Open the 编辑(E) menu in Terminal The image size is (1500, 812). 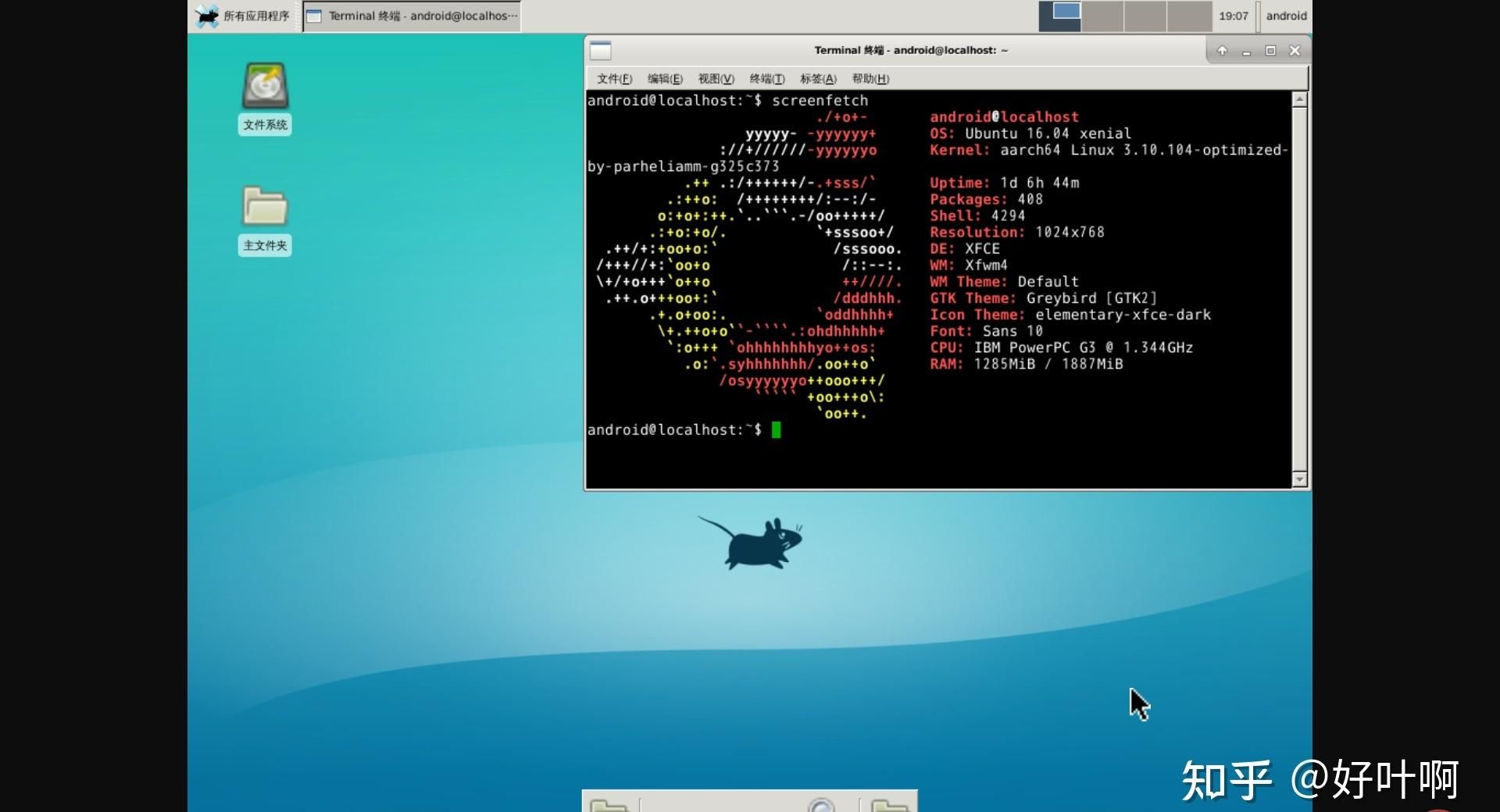pyautogui.click(x=665, y=79)
